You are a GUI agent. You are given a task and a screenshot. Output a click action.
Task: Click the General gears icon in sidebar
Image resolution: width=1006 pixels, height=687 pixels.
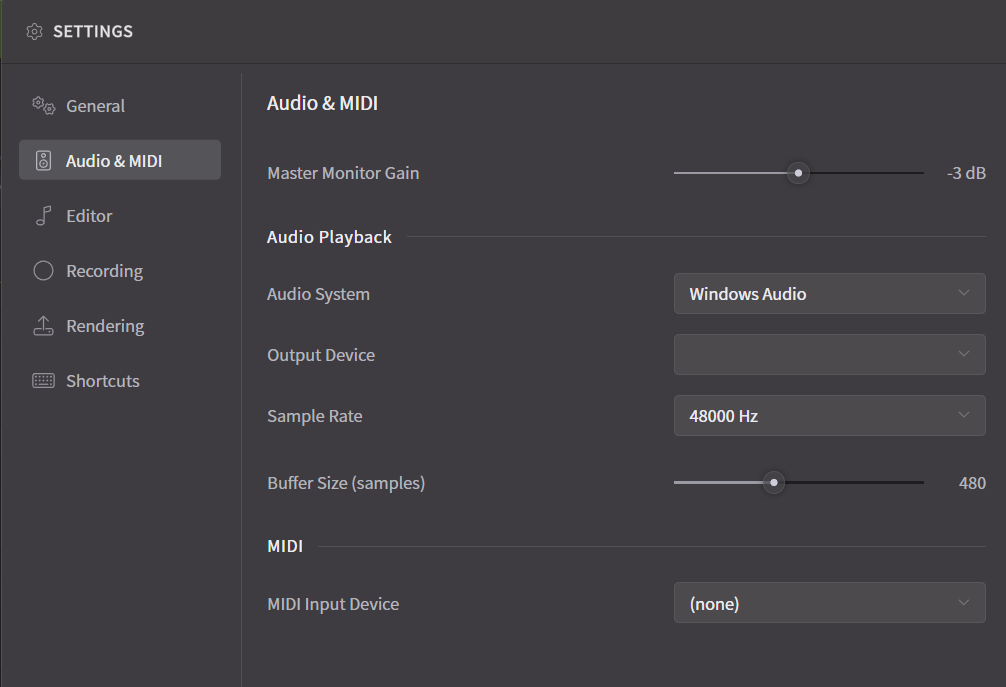click(44, 106)
